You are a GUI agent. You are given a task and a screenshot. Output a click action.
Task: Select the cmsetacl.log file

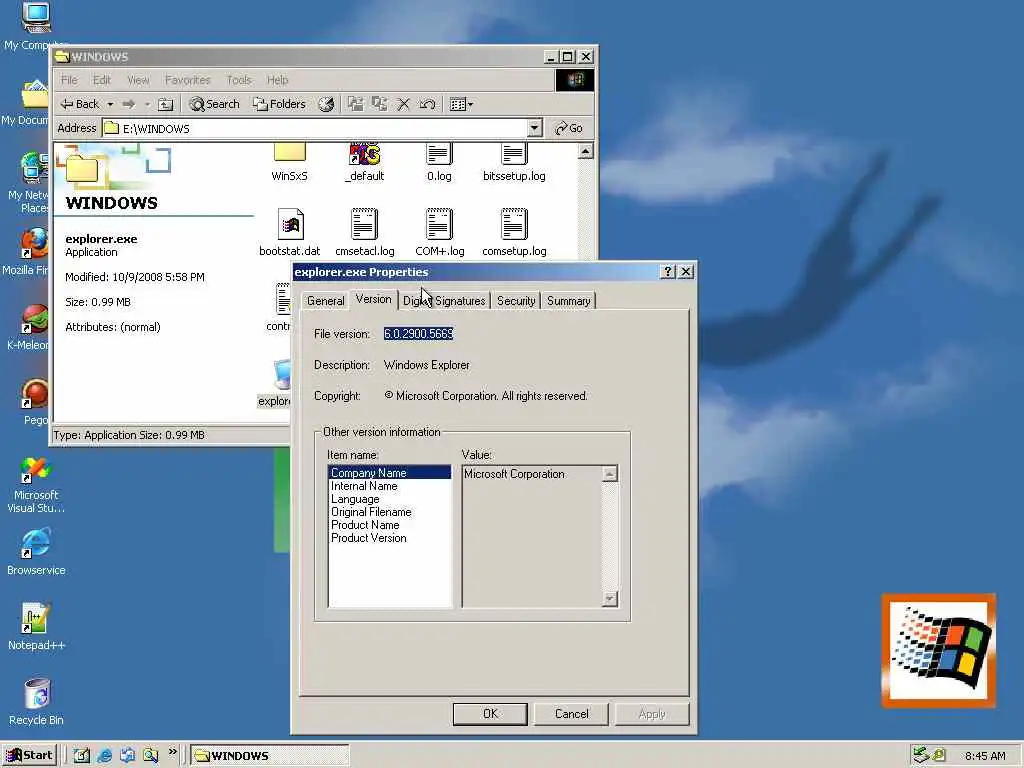364,232
